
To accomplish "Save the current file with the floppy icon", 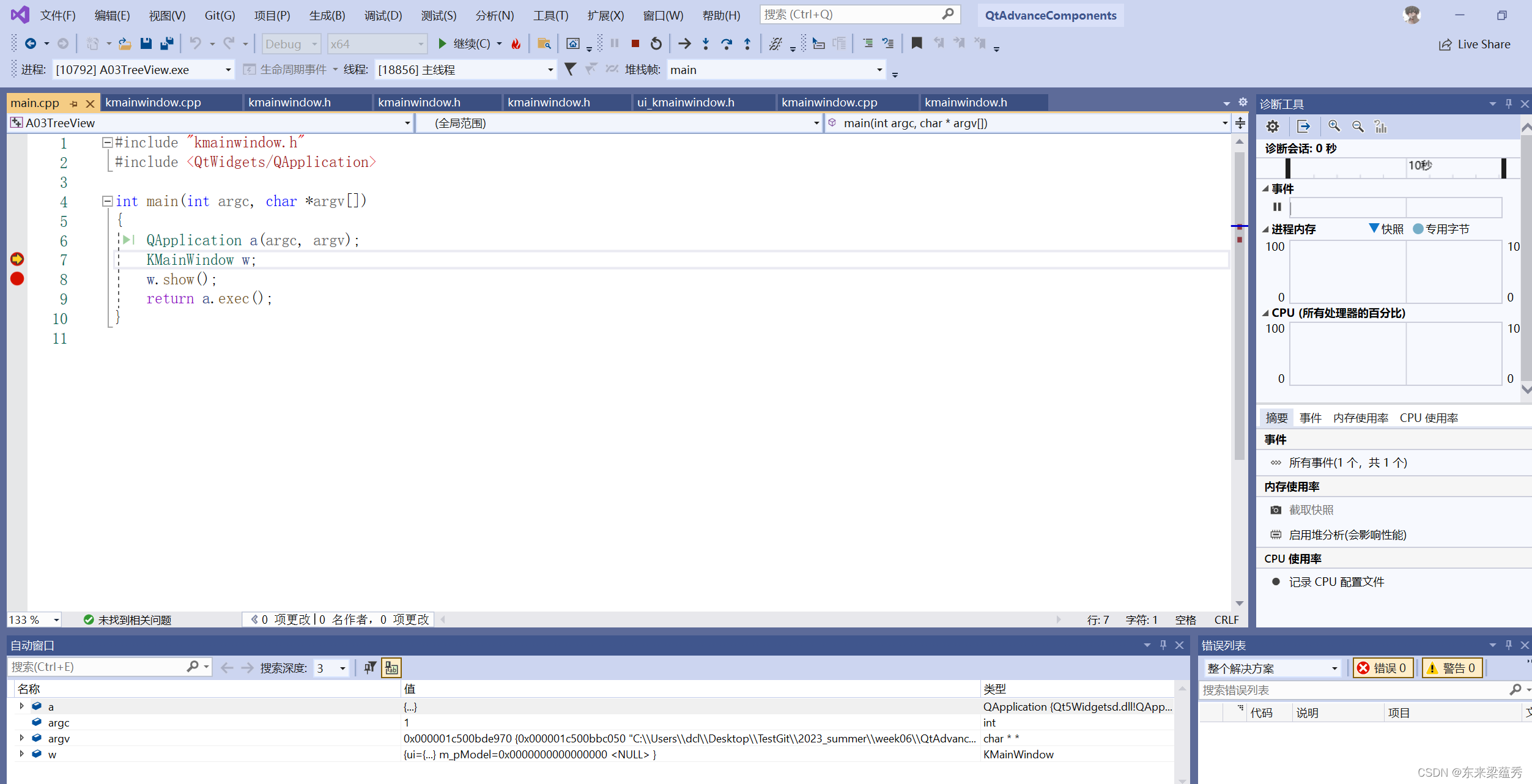I will (x=146, y=43).
